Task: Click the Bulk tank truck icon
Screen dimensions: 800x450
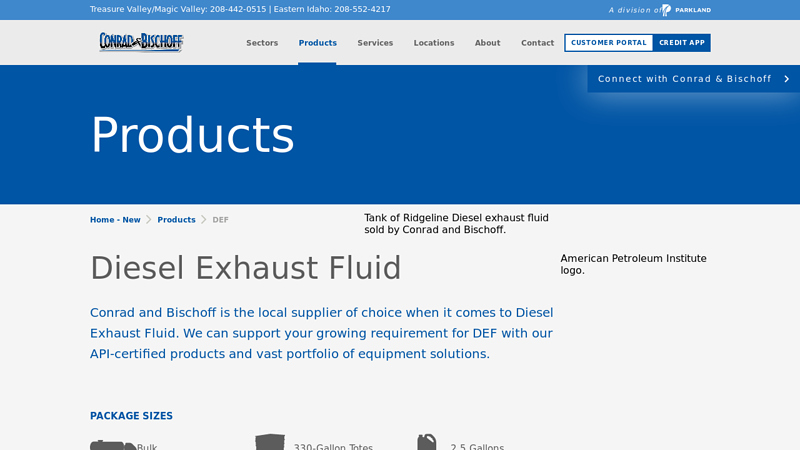Action: 113,445
